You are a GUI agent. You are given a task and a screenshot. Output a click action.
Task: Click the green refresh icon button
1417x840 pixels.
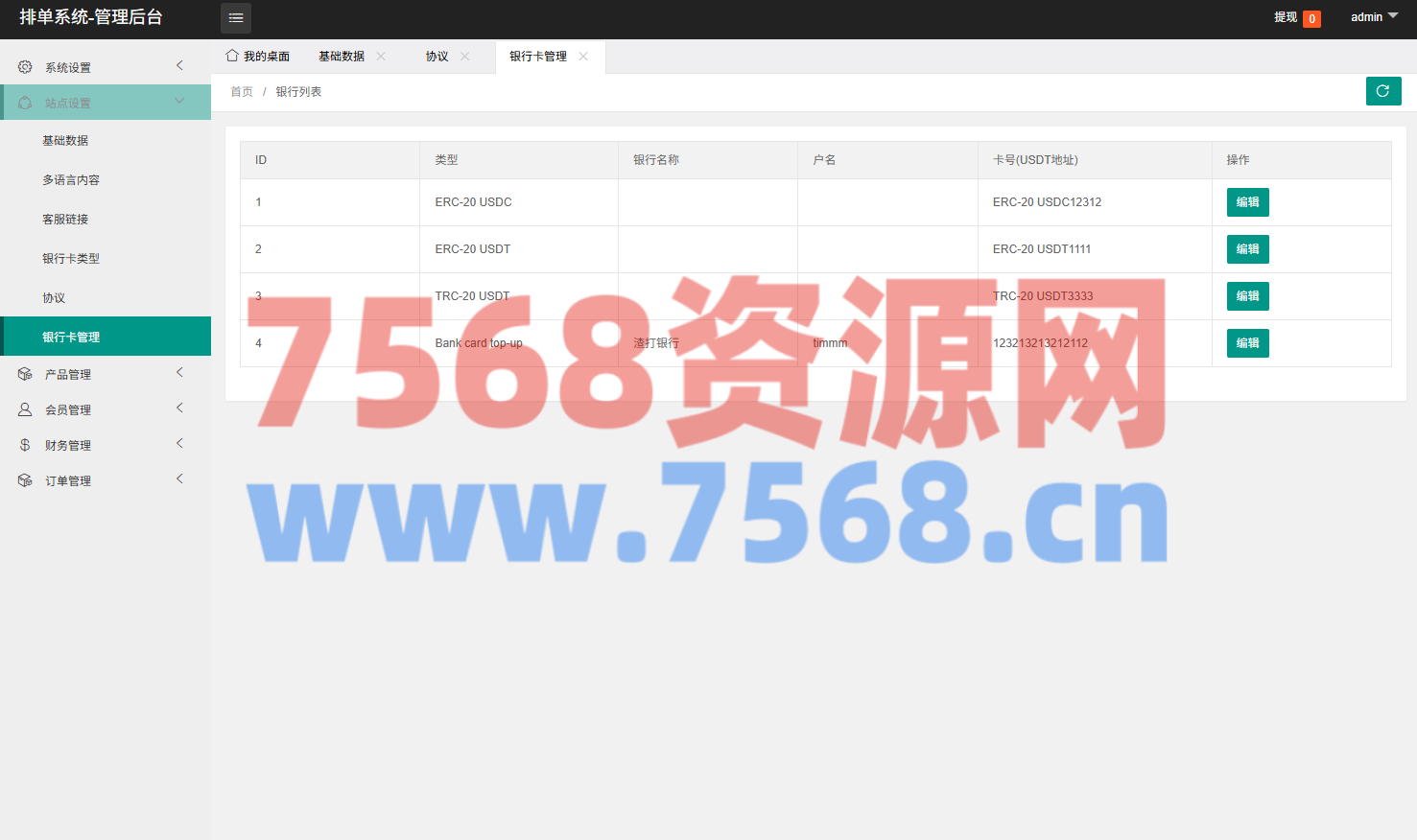(x=1382, y=91)
